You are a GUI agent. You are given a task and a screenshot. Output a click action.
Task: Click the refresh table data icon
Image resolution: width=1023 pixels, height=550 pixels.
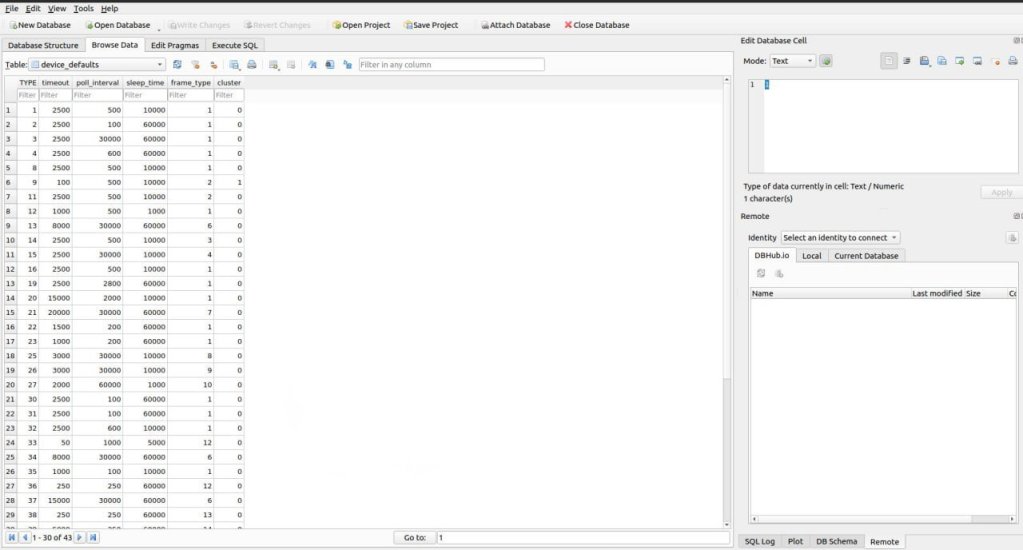point(177,64)
